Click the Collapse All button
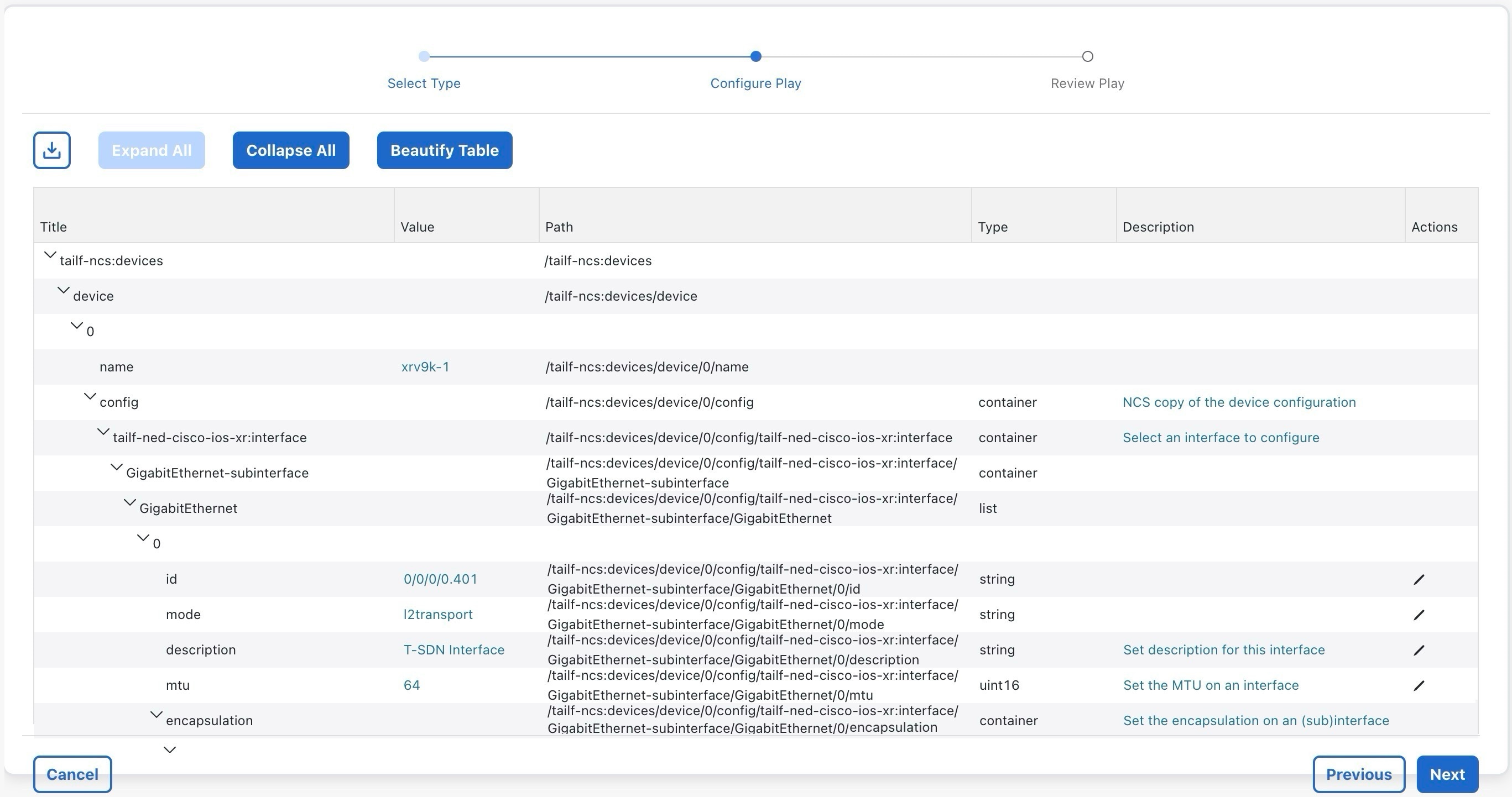The image size is (1512, 797). (x=290, y=150)
